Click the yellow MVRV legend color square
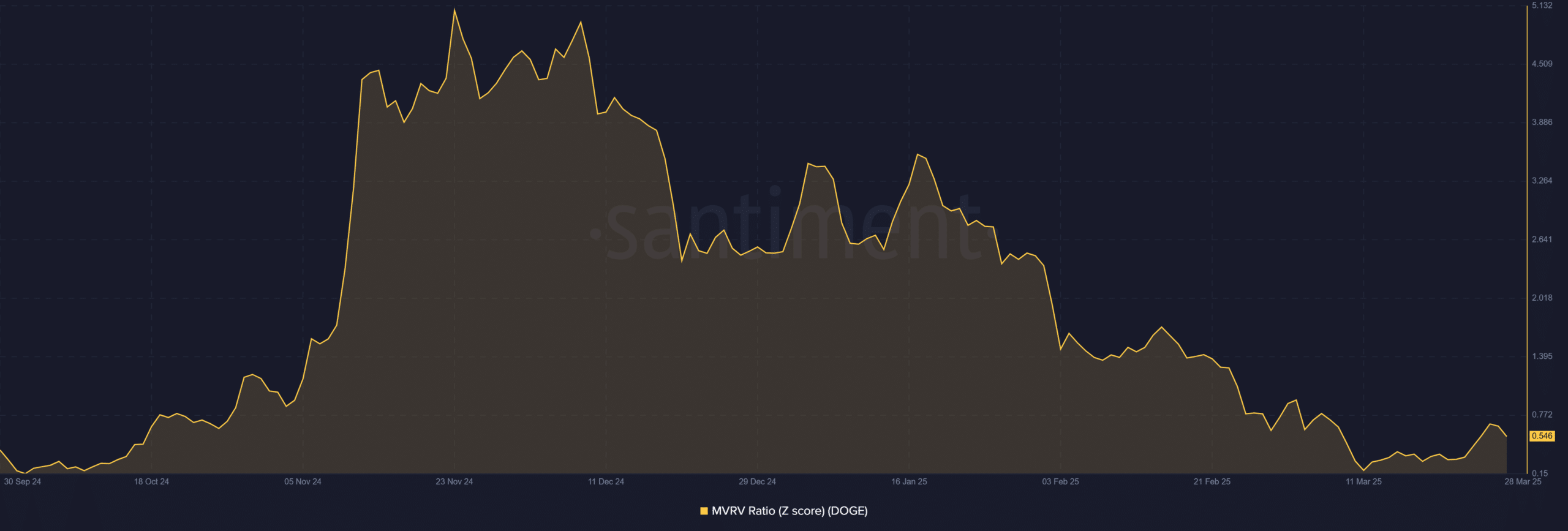The image size is (1568, 531). (x=704, y=511)
